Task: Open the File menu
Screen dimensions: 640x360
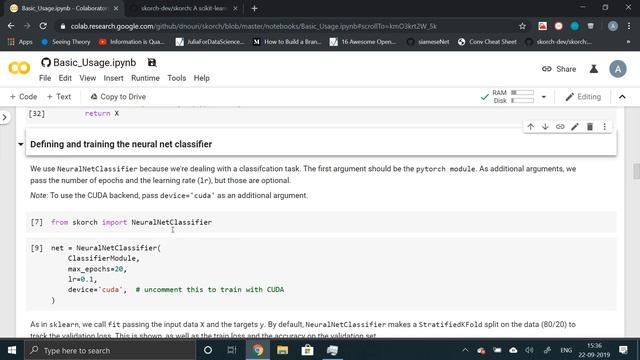Action: (45, 78)
